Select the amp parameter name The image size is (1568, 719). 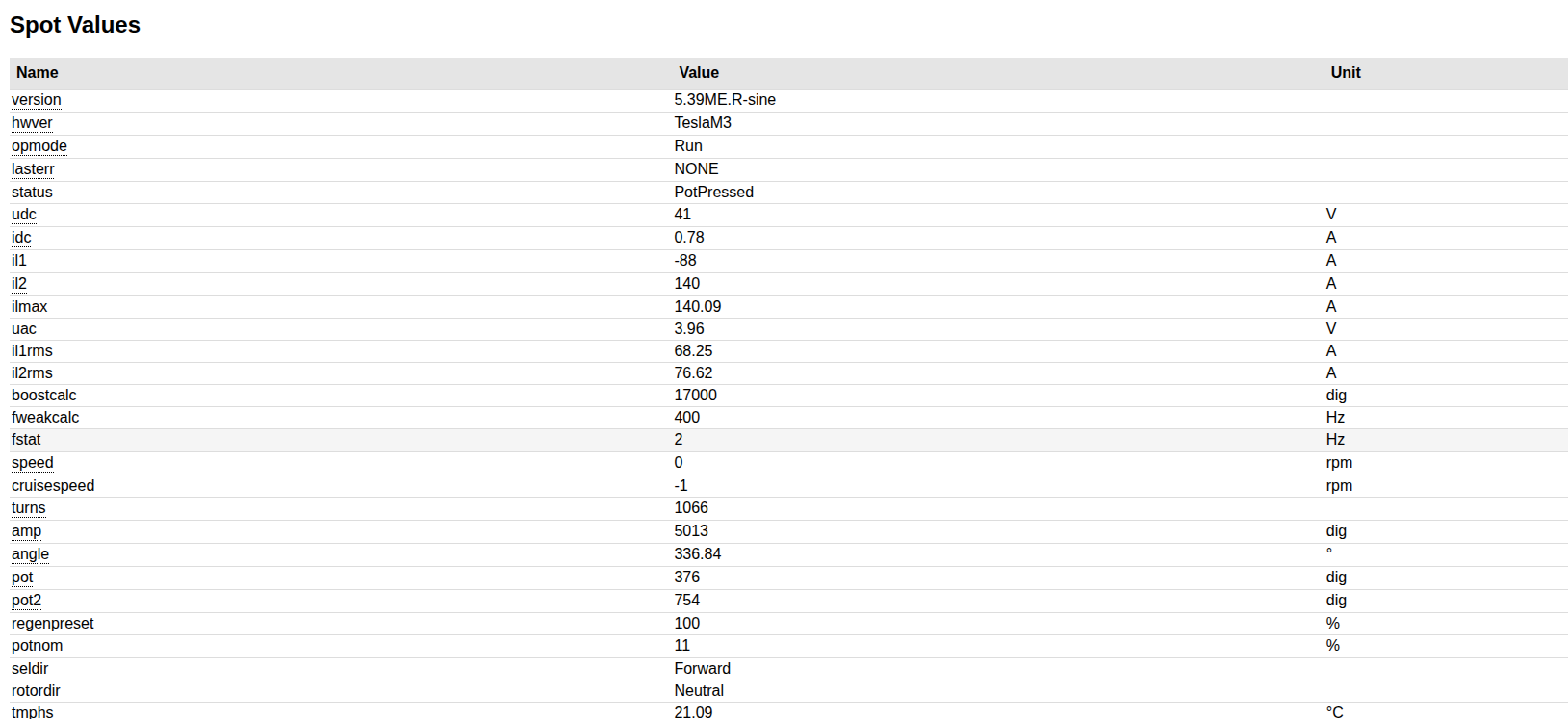pos(26,531)
